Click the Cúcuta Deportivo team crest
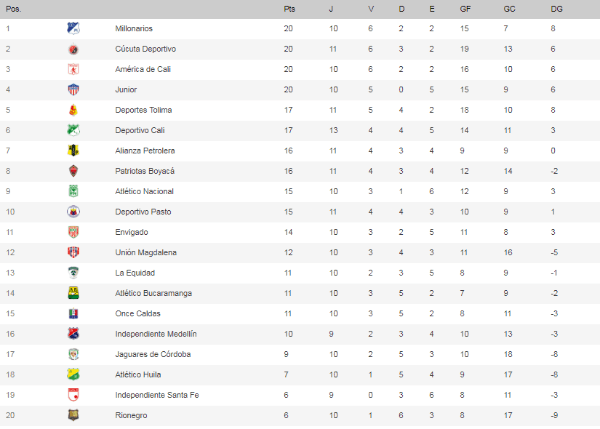 73,48
